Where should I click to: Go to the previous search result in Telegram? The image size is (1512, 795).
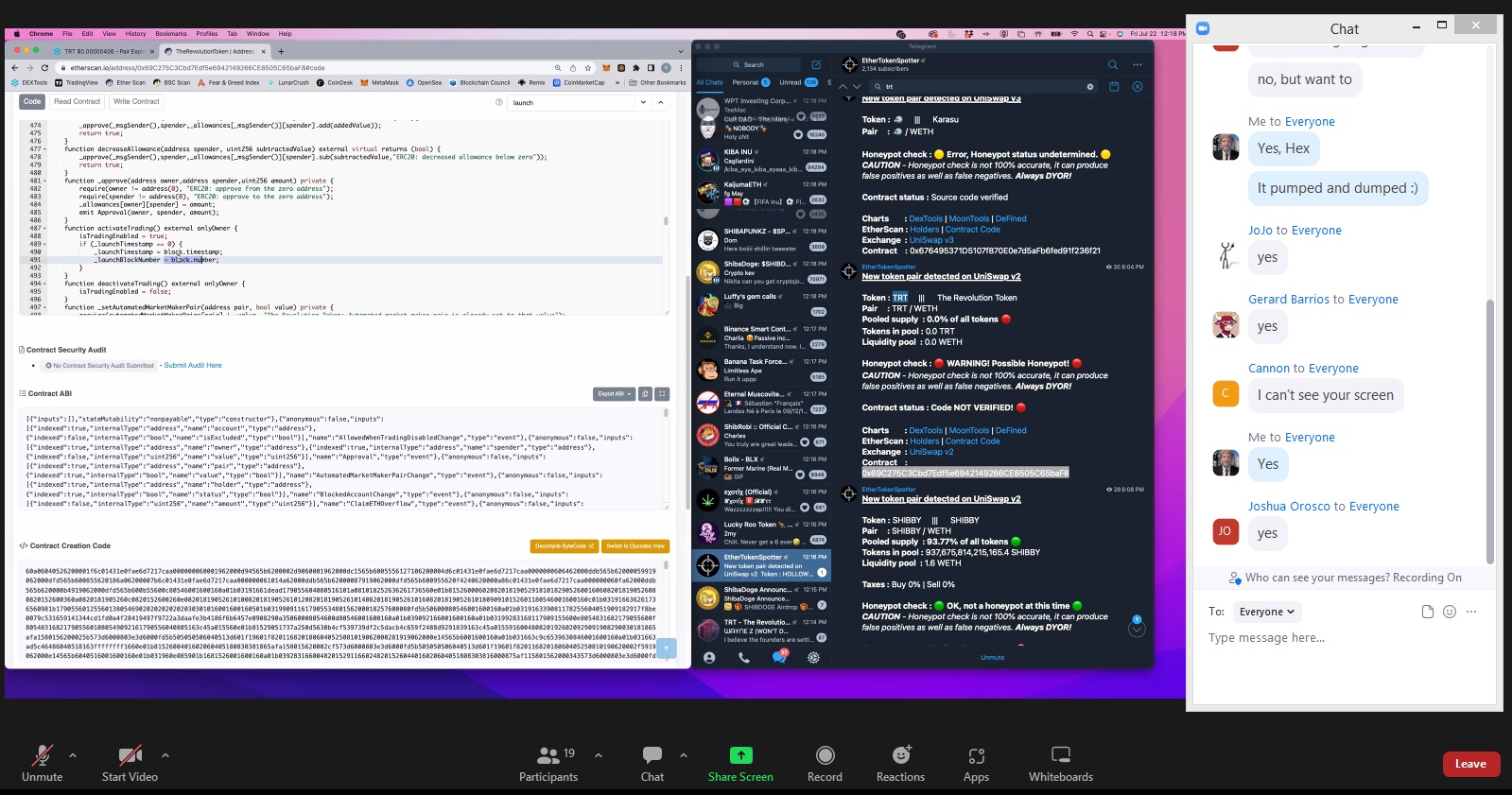[843, 86]
